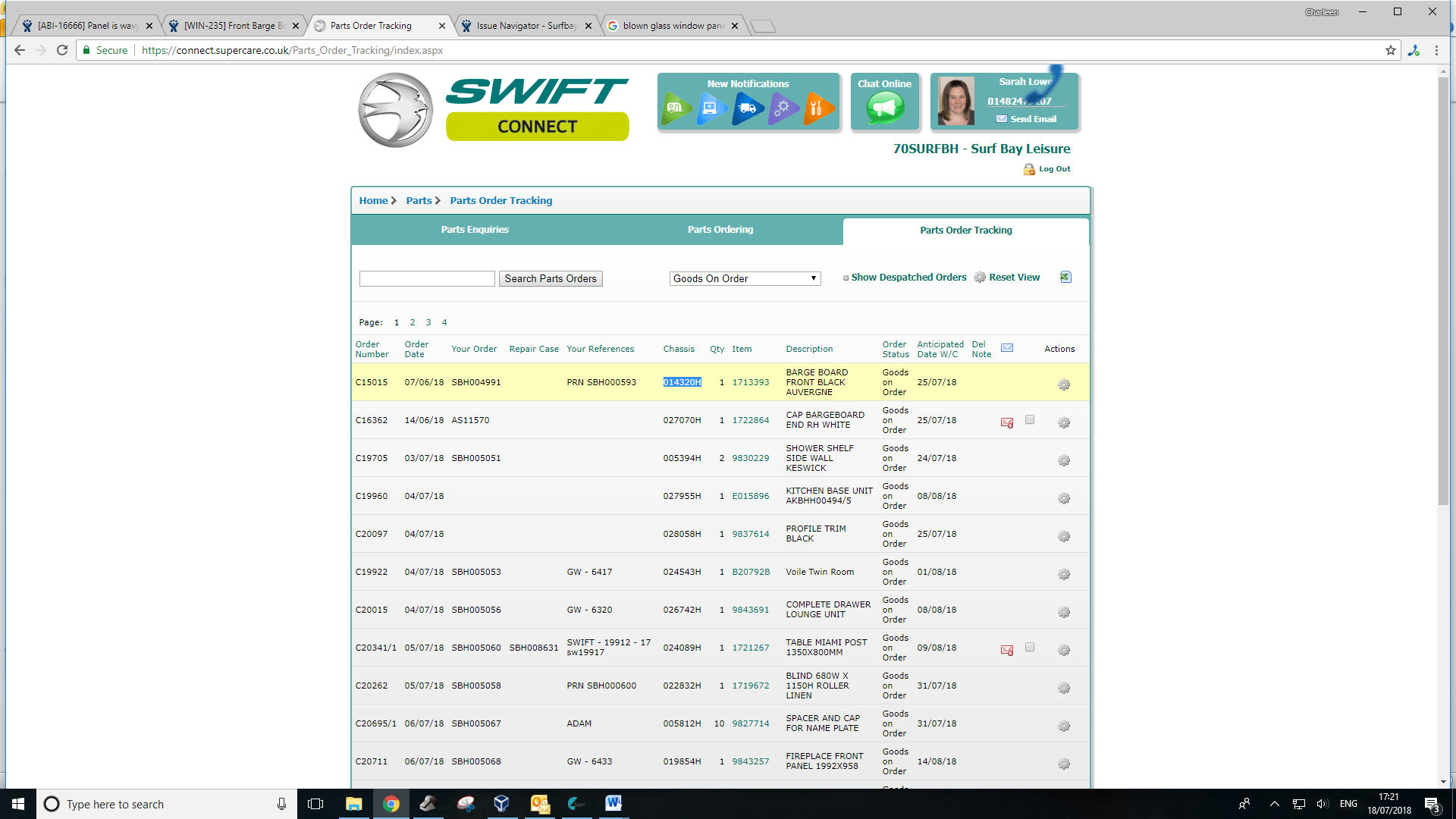This screenshot has width=1456, height=819.
Task: Open the Chat Online megaphone bubble
Action: pyautogui.click(x=884, y=108)
